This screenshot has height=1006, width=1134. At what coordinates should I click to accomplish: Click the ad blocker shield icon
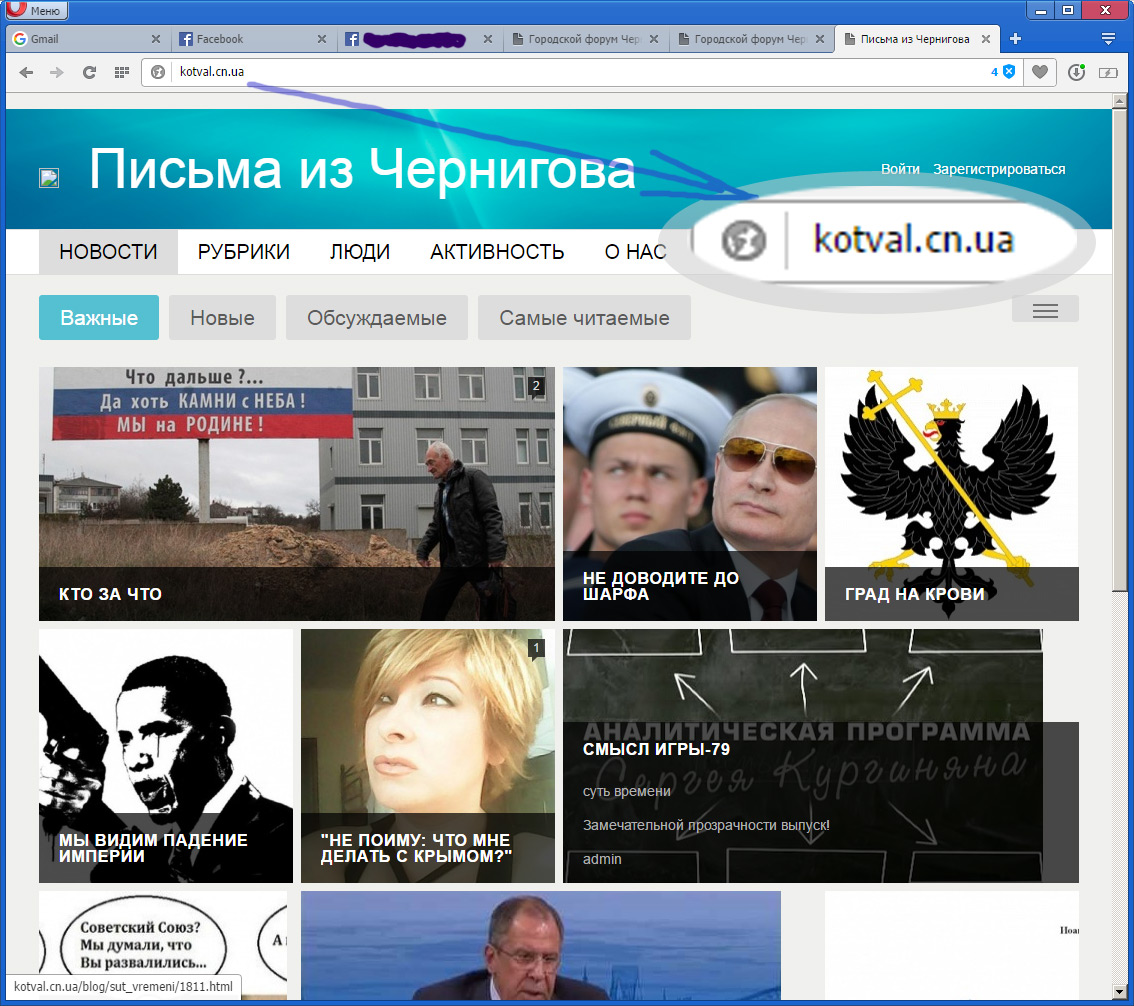click(1009, 72)
